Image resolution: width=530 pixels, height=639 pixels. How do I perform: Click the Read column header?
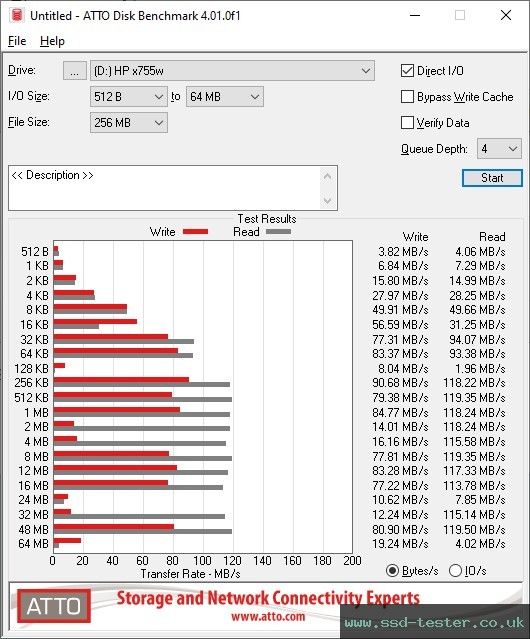coord(492,237)
